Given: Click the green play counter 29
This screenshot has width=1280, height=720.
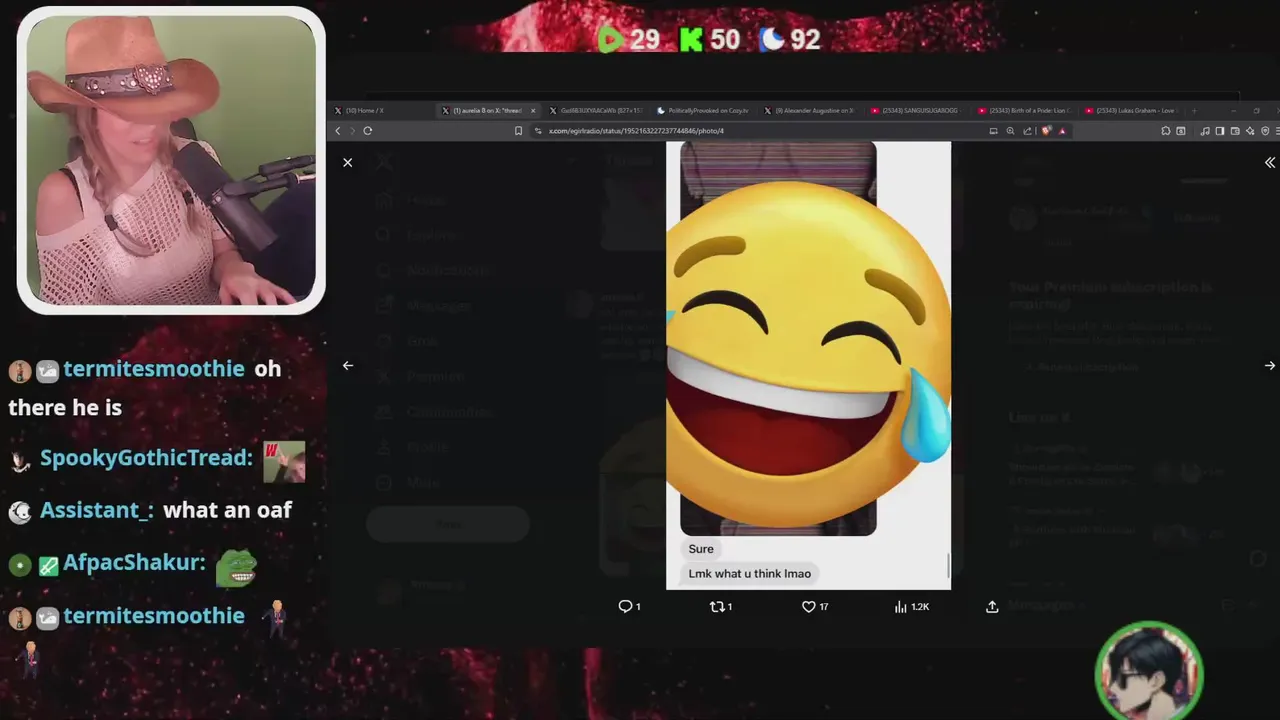Looking at the screenshot, I should click(x=629, y=39).
